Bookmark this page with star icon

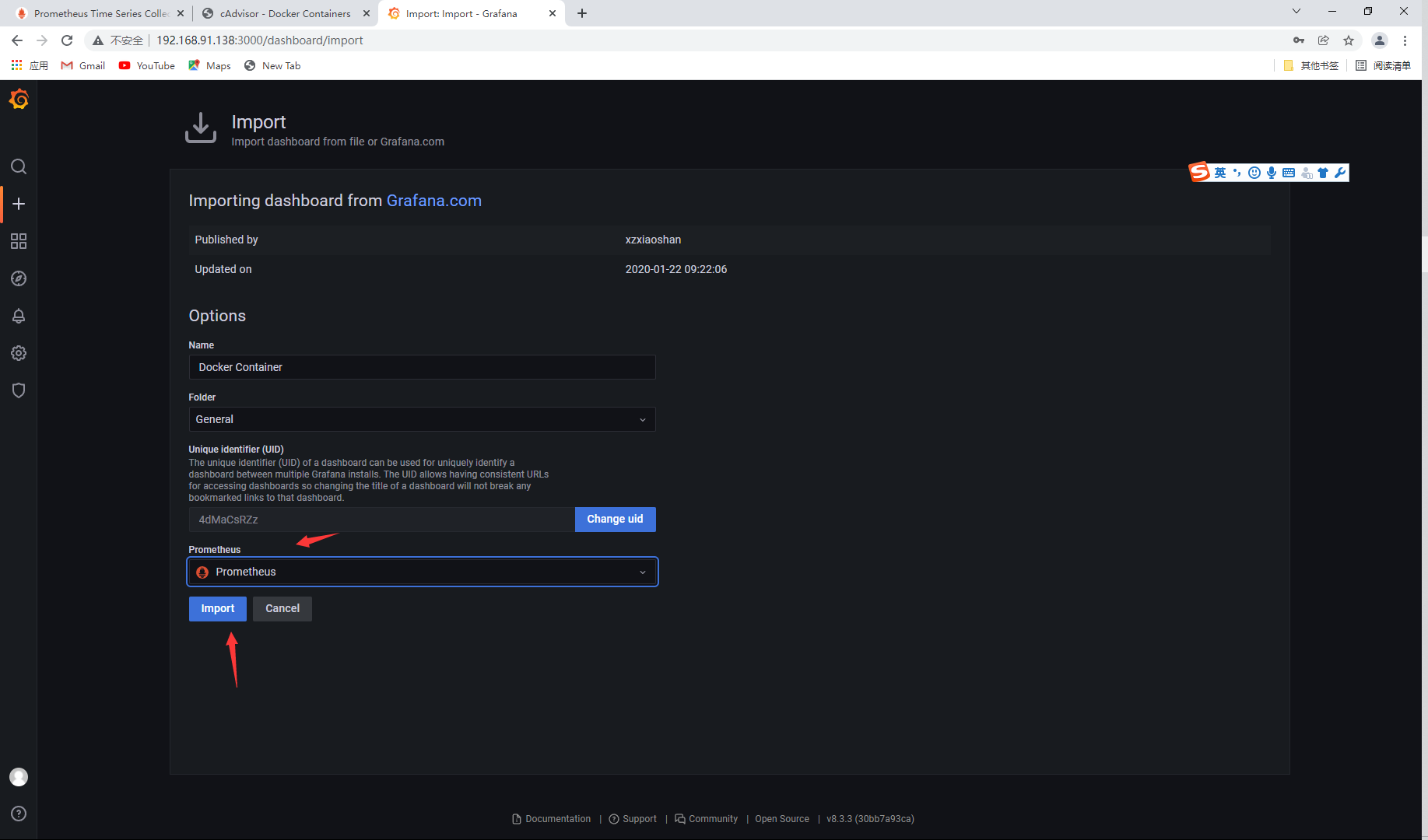[x=1349, y=40]
